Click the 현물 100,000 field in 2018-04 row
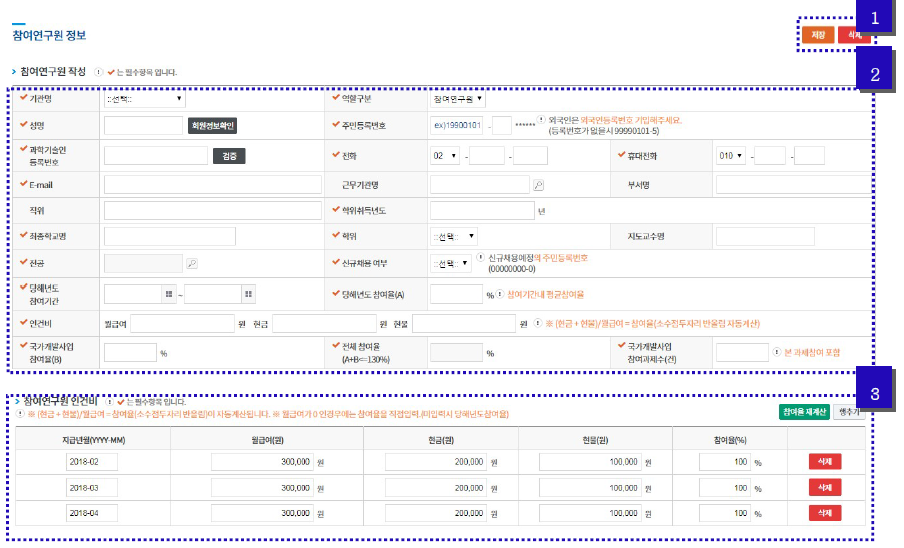The width and height of the screenshot is (904, 548). pos(590,513)
